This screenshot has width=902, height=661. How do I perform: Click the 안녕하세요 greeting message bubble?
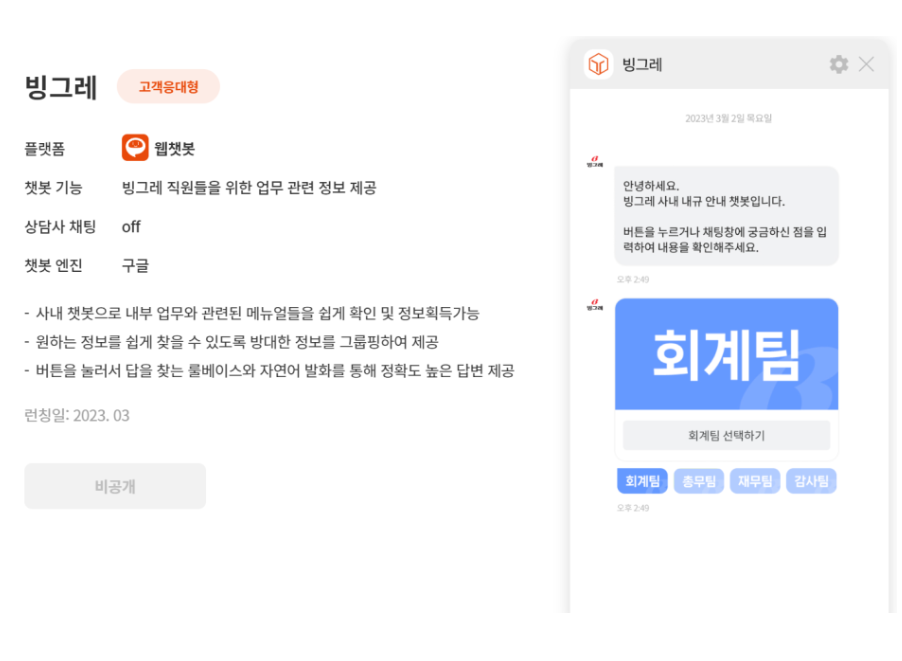coord(727,216)
